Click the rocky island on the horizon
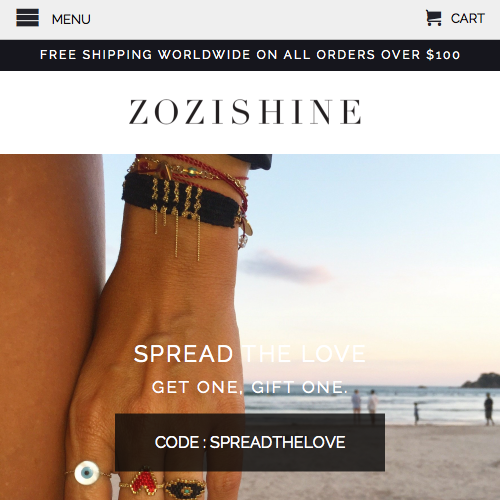 tap(482, 381)
